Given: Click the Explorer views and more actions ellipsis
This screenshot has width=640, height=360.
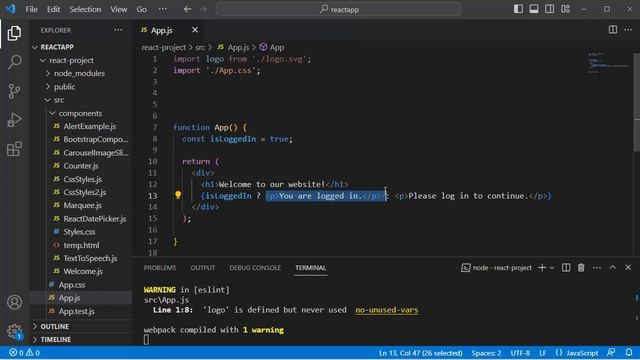Looking at the screenshot, I should pyautogui.click(x=118, y=30).
